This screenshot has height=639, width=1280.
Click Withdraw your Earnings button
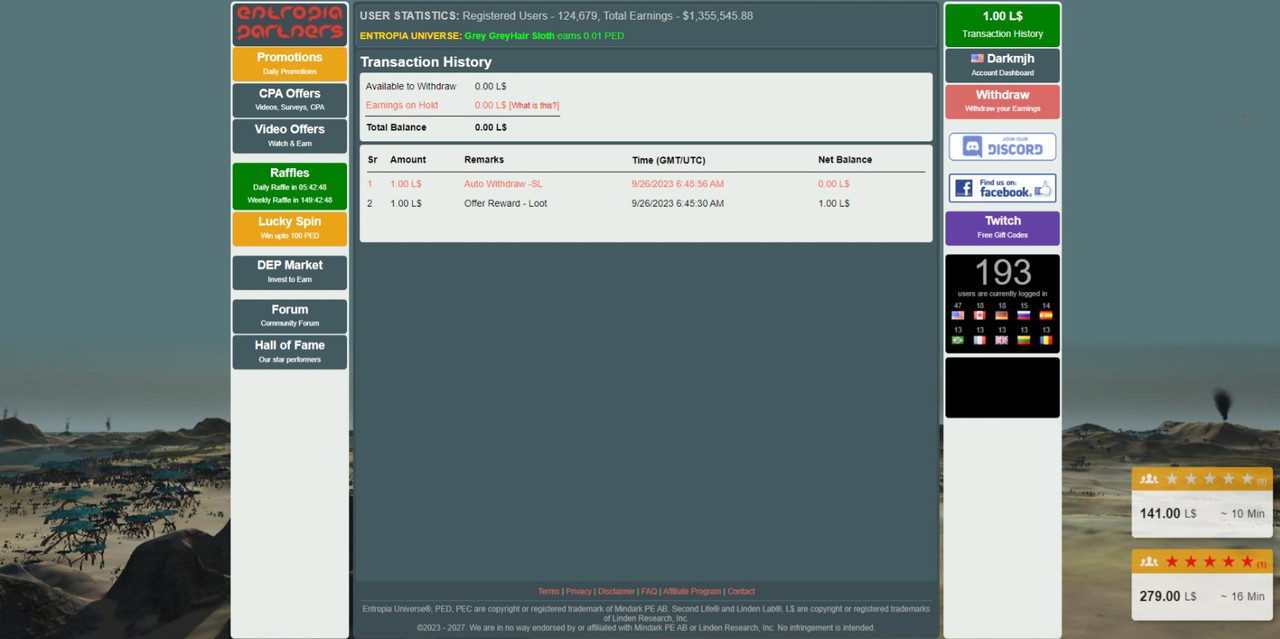tap(1002, 101)
